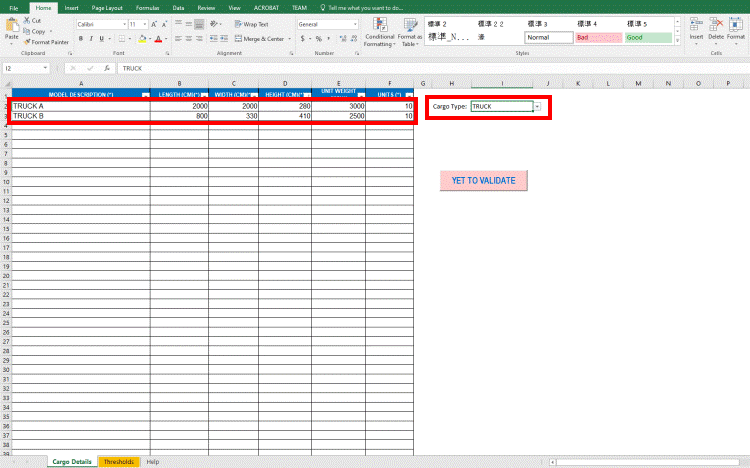
Task: Open the Cargo Type dropdown
Action: (537, 106)
